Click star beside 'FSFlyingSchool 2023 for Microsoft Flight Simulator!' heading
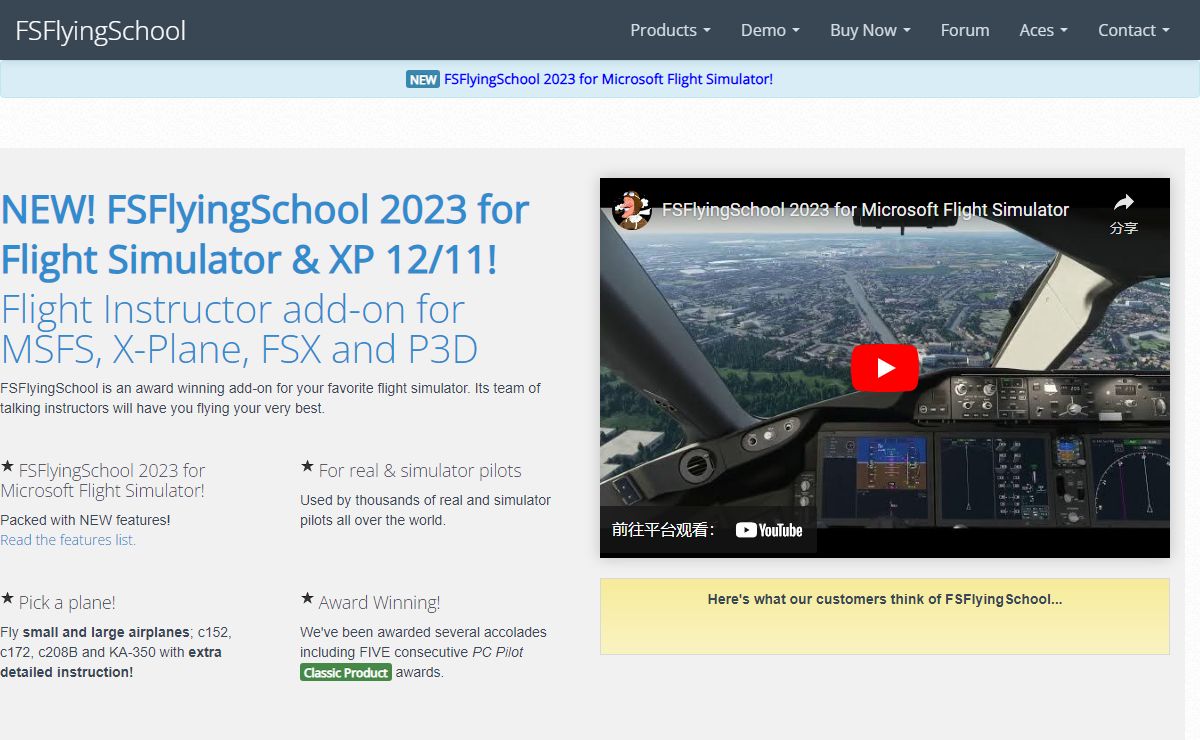This screenshot has height=740, width=1200. click(x=8, y=467)
